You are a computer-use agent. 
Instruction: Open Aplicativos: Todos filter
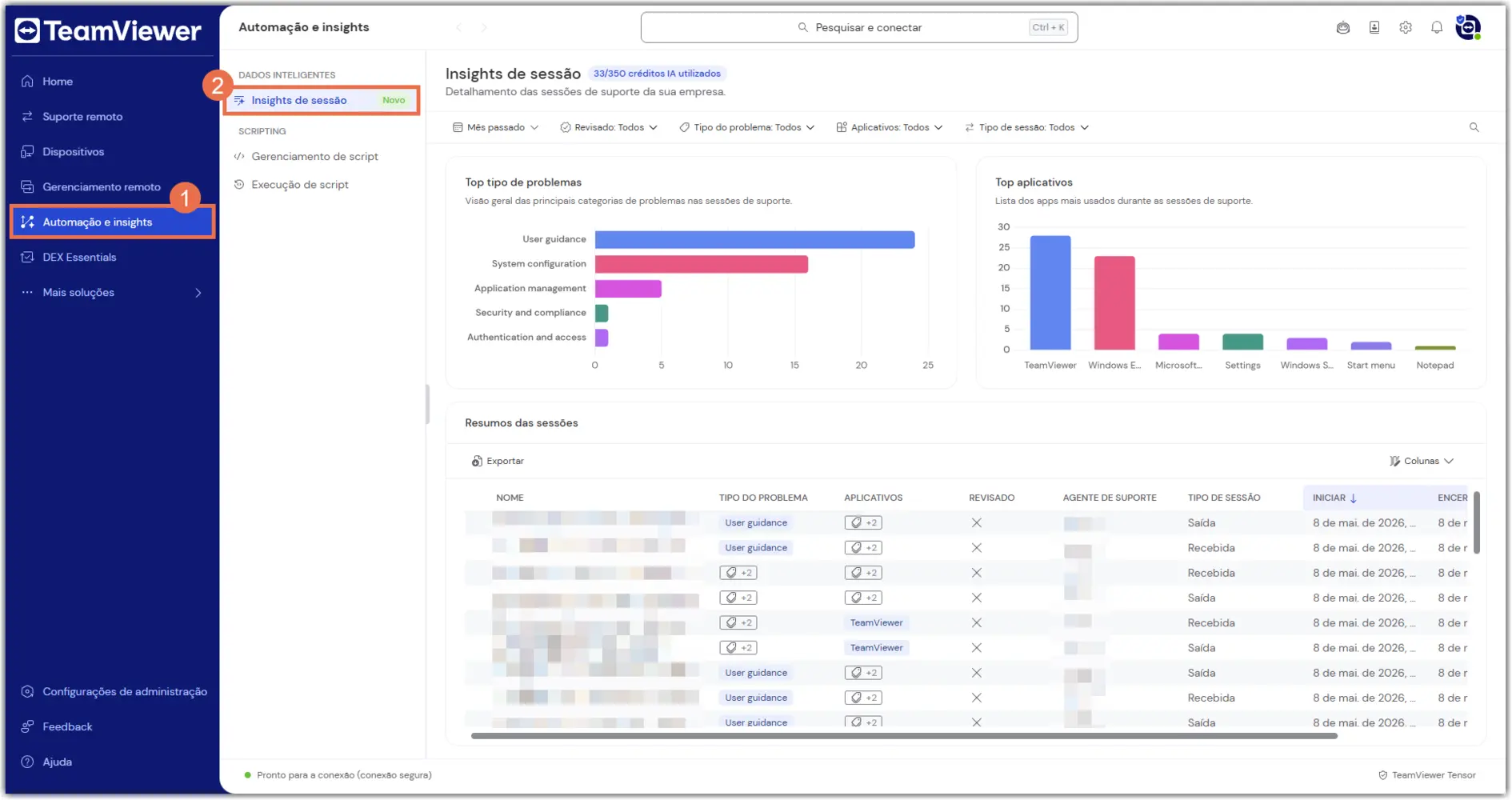(890, 128)
